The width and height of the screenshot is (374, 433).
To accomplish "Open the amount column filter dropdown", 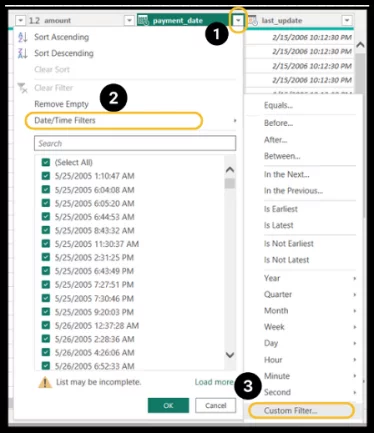I will pyautogui.click(x=129, y=21).
